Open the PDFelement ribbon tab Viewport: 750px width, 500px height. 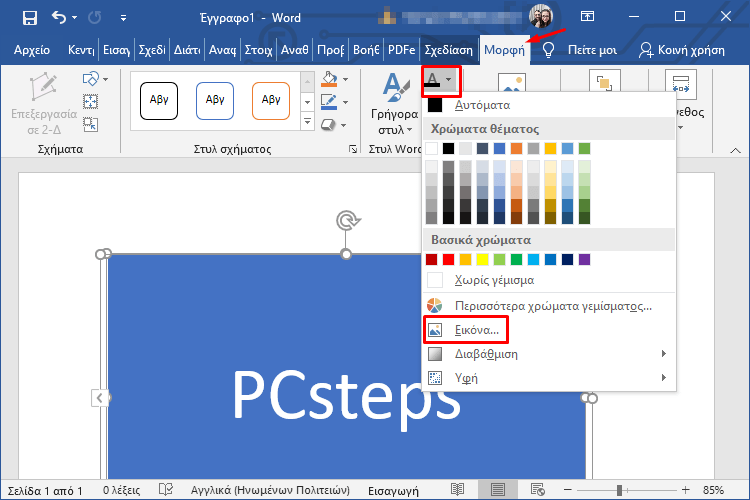pos(401,50)
